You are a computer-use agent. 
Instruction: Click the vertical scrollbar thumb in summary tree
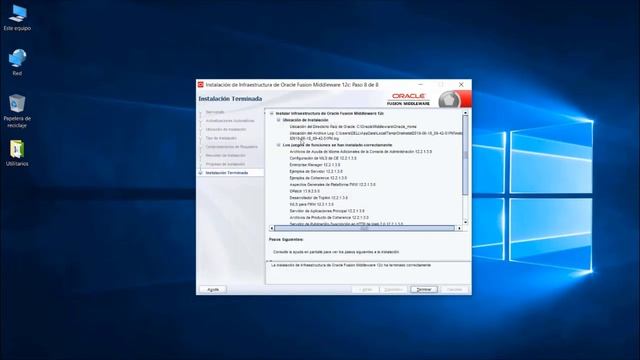pos(465,155)
